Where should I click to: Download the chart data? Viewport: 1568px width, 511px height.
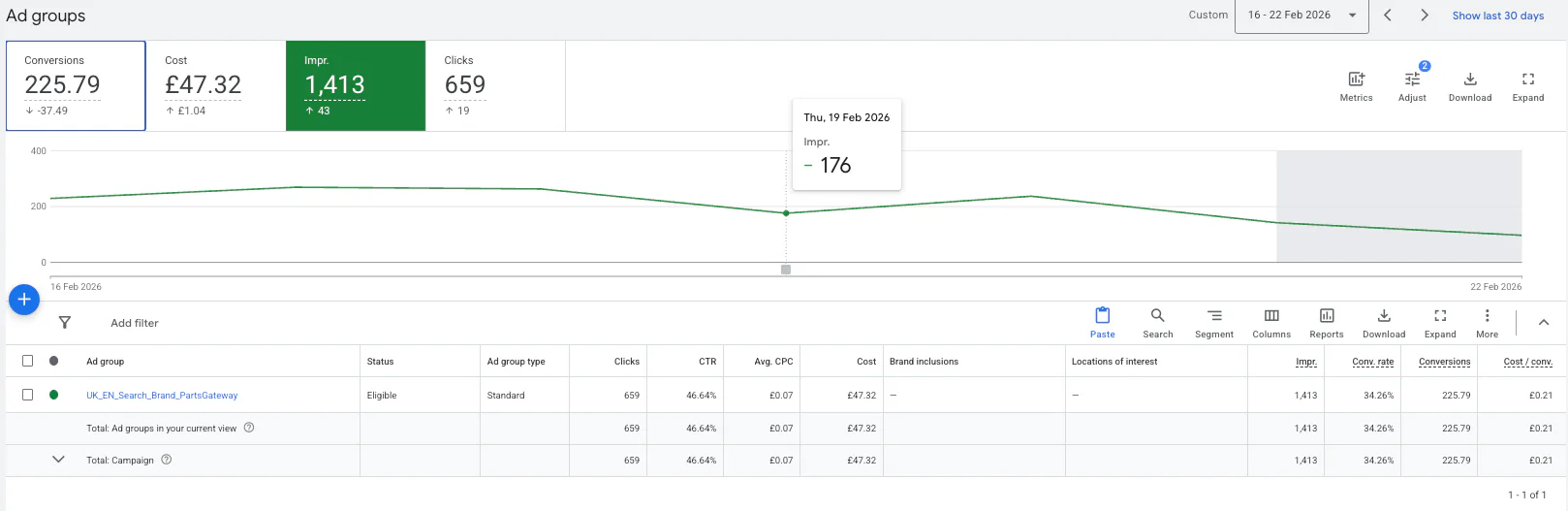pyautogui.click(x=1470, y=85)
